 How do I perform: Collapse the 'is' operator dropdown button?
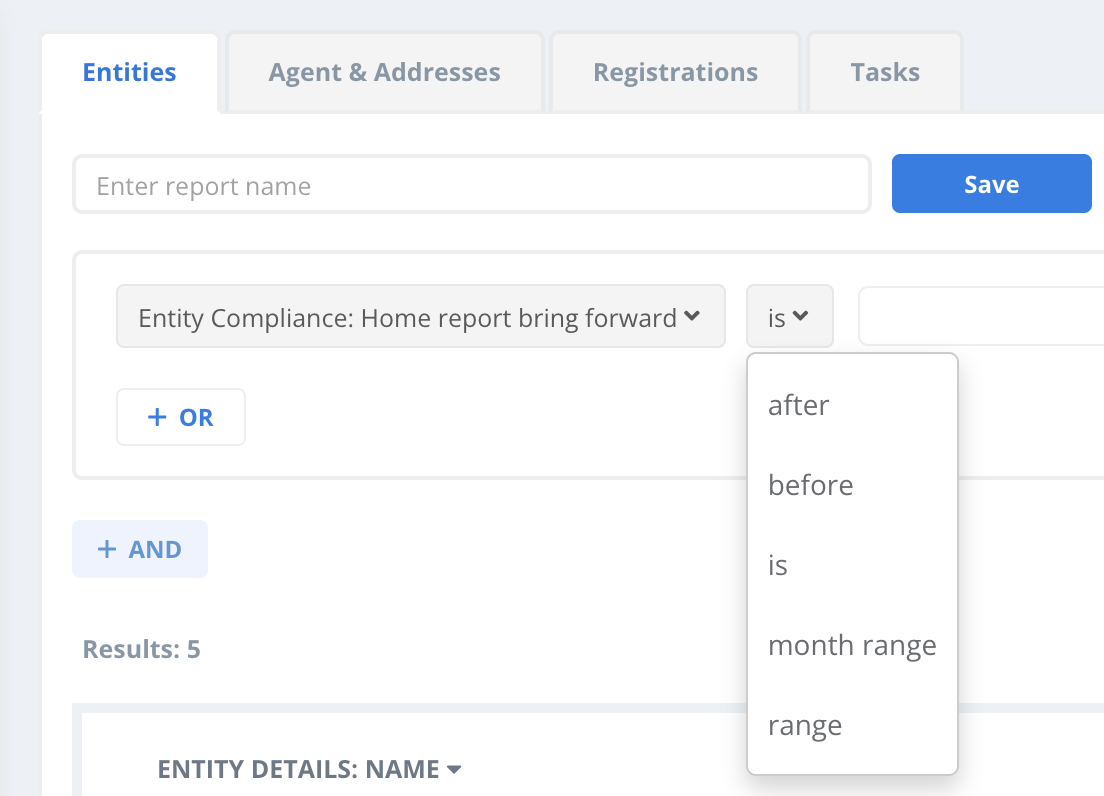point(789,318)
